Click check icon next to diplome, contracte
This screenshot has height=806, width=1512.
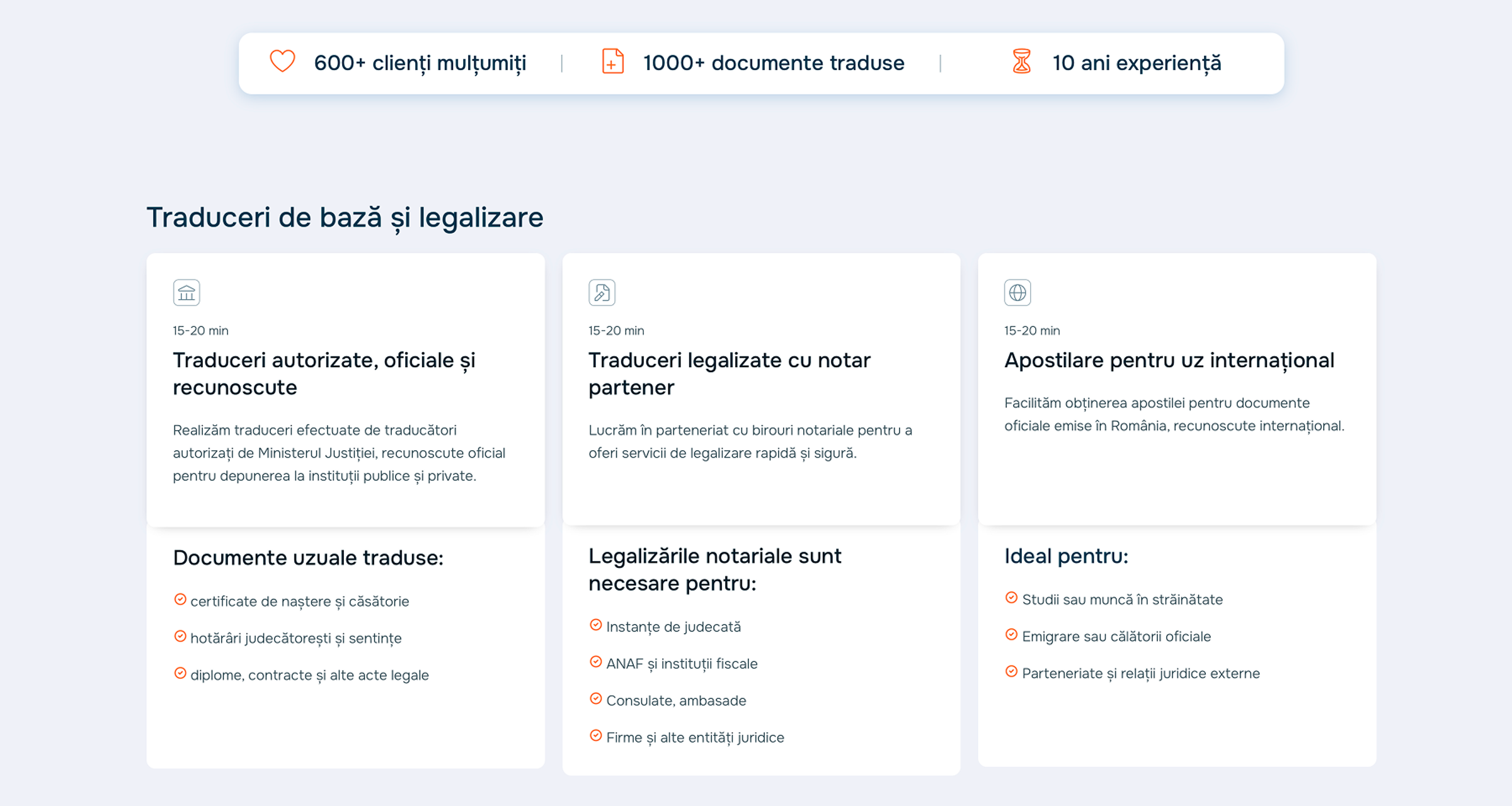[180, 673]
